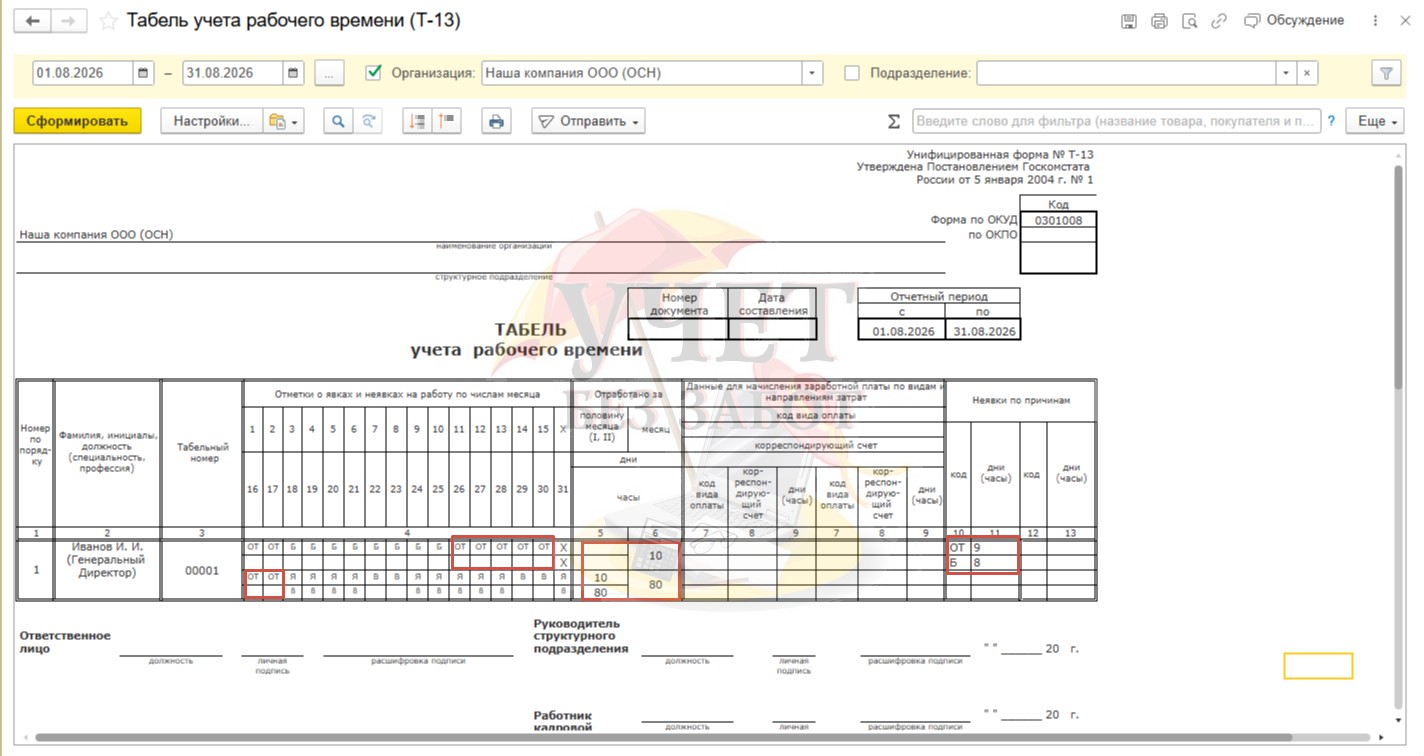This screenshot has height=756, width=1424.
Task: Get a link with the chain icon
Action: (x=1219, y=21)
